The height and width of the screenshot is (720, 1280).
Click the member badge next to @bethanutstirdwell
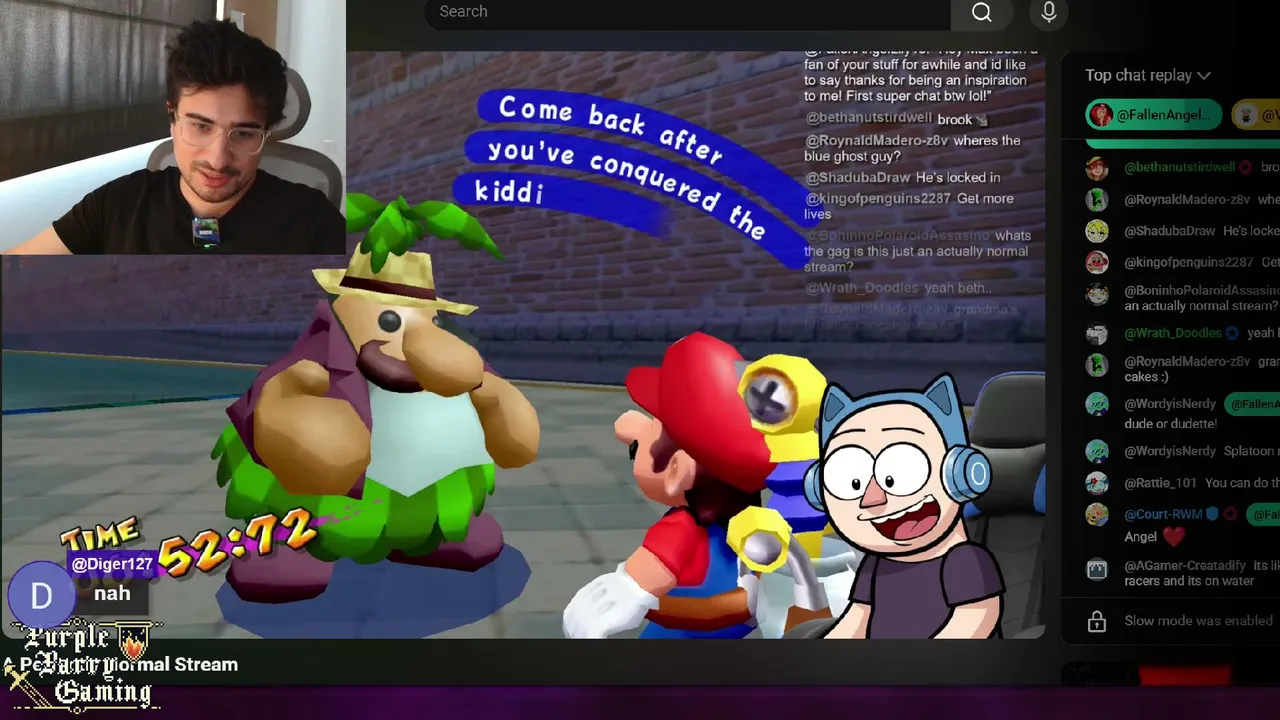click(1245, 167)
